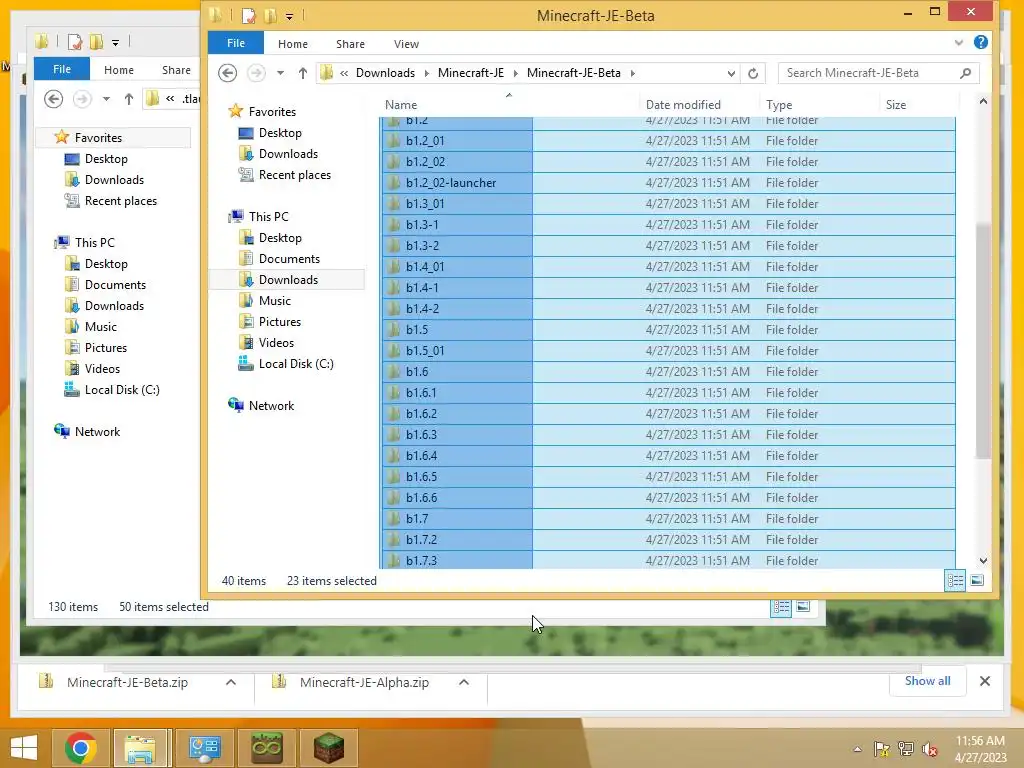Open Chrome from the taskbar
Image resolution: width=1024 pixels, height=768 pixels.
click(x=80, y=748)
